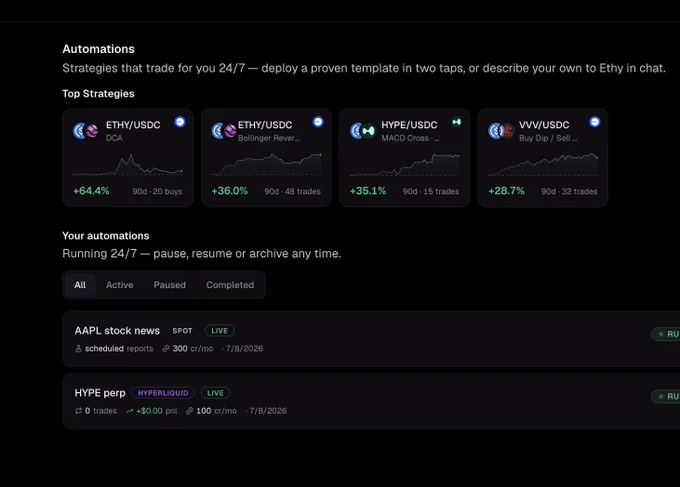The image size is (680, 487).
Task: Click the VVV/USDC token pair icon
Action: tap(501, 131)
